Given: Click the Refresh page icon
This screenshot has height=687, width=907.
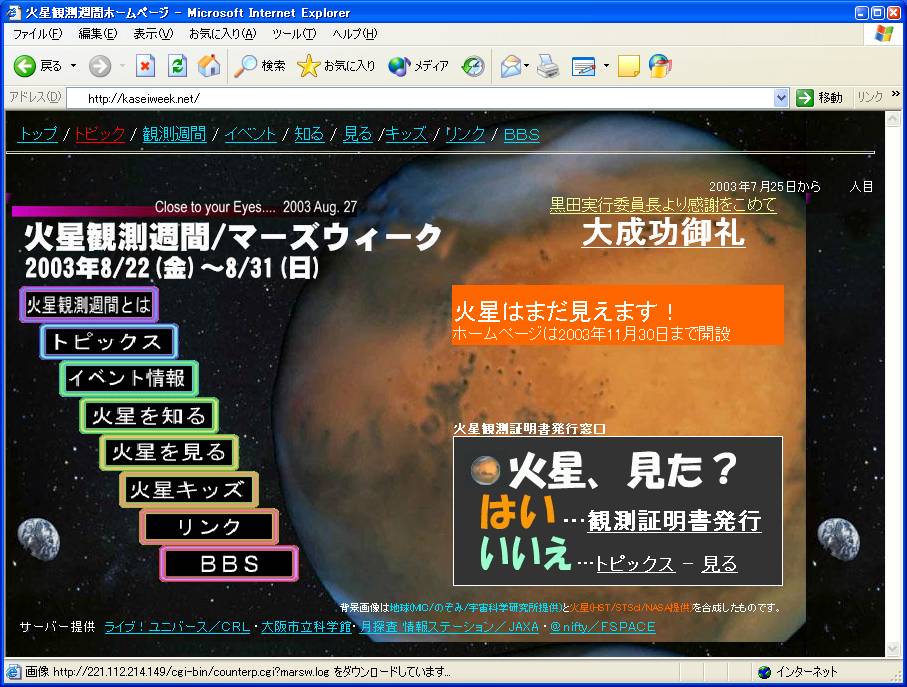Looking at the screenshot, I should 177,66.
